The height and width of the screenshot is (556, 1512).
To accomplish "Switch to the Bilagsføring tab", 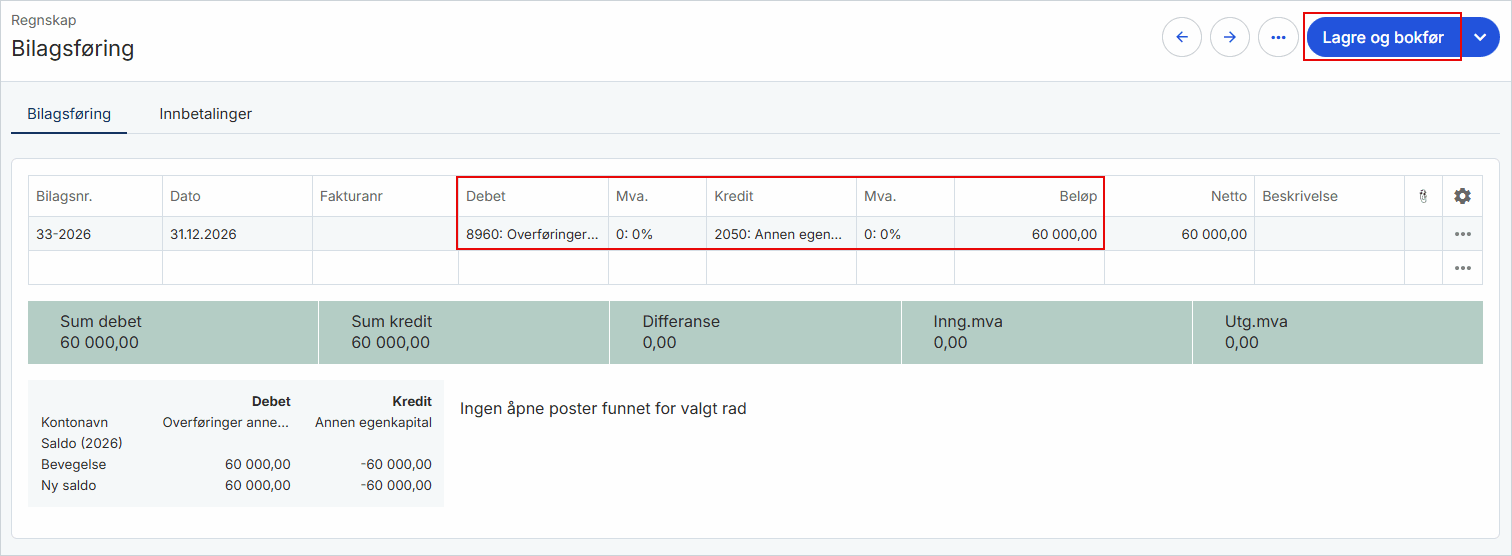I will 69,114.
